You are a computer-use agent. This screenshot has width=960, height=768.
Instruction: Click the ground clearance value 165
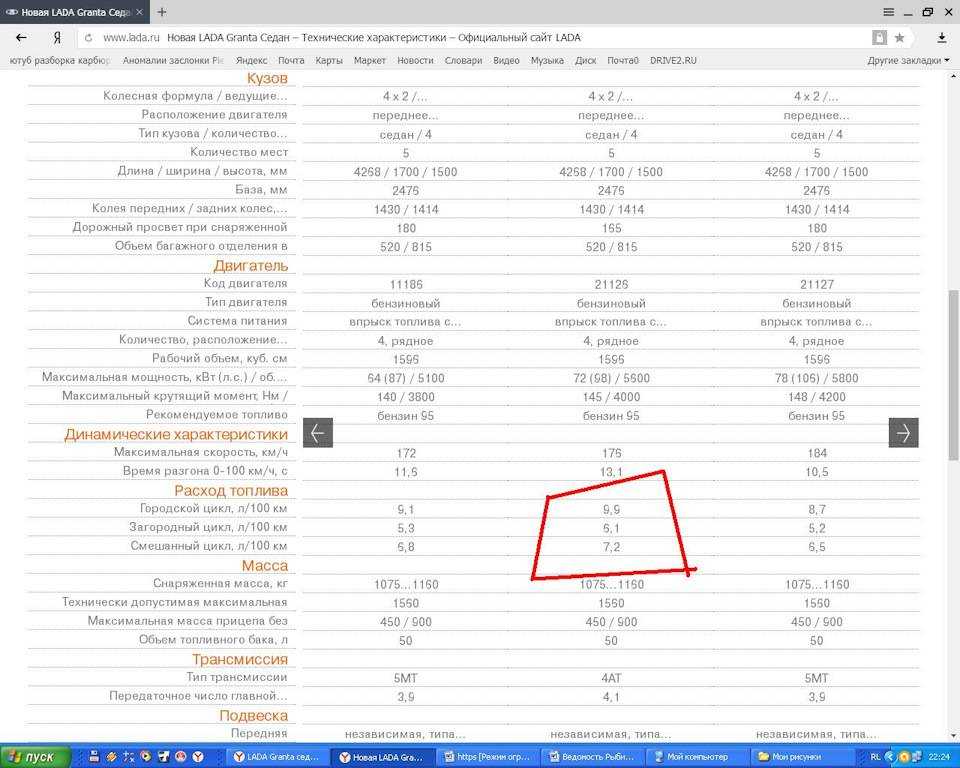611,228
